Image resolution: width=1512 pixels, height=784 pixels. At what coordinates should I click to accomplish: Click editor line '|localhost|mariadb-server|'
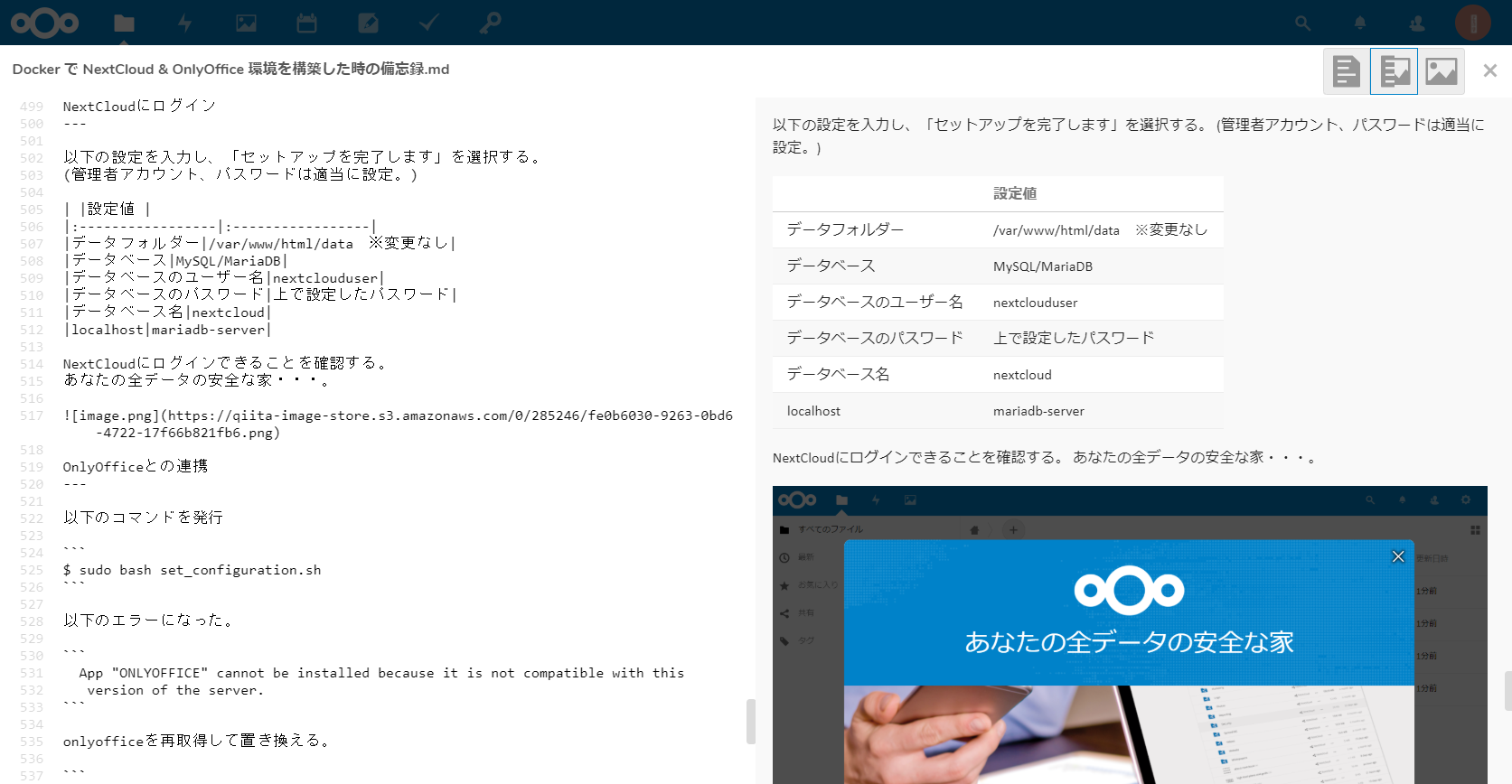[167, 330]
